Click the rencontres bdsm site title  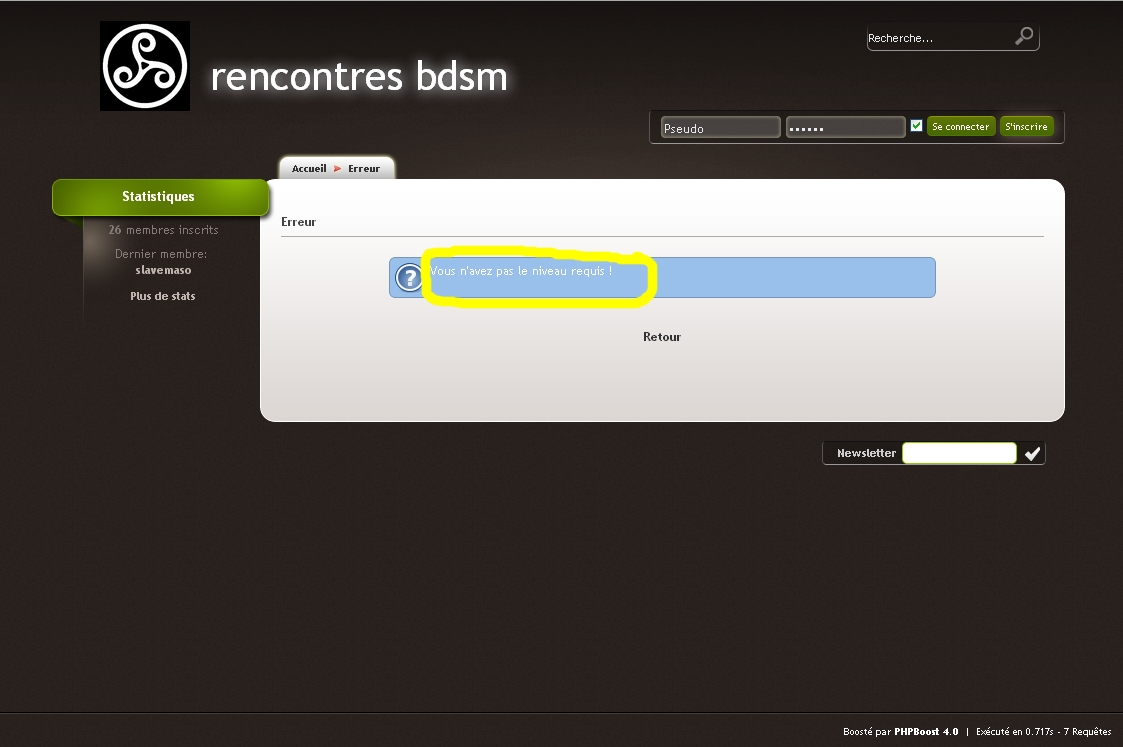coord(359,76)
